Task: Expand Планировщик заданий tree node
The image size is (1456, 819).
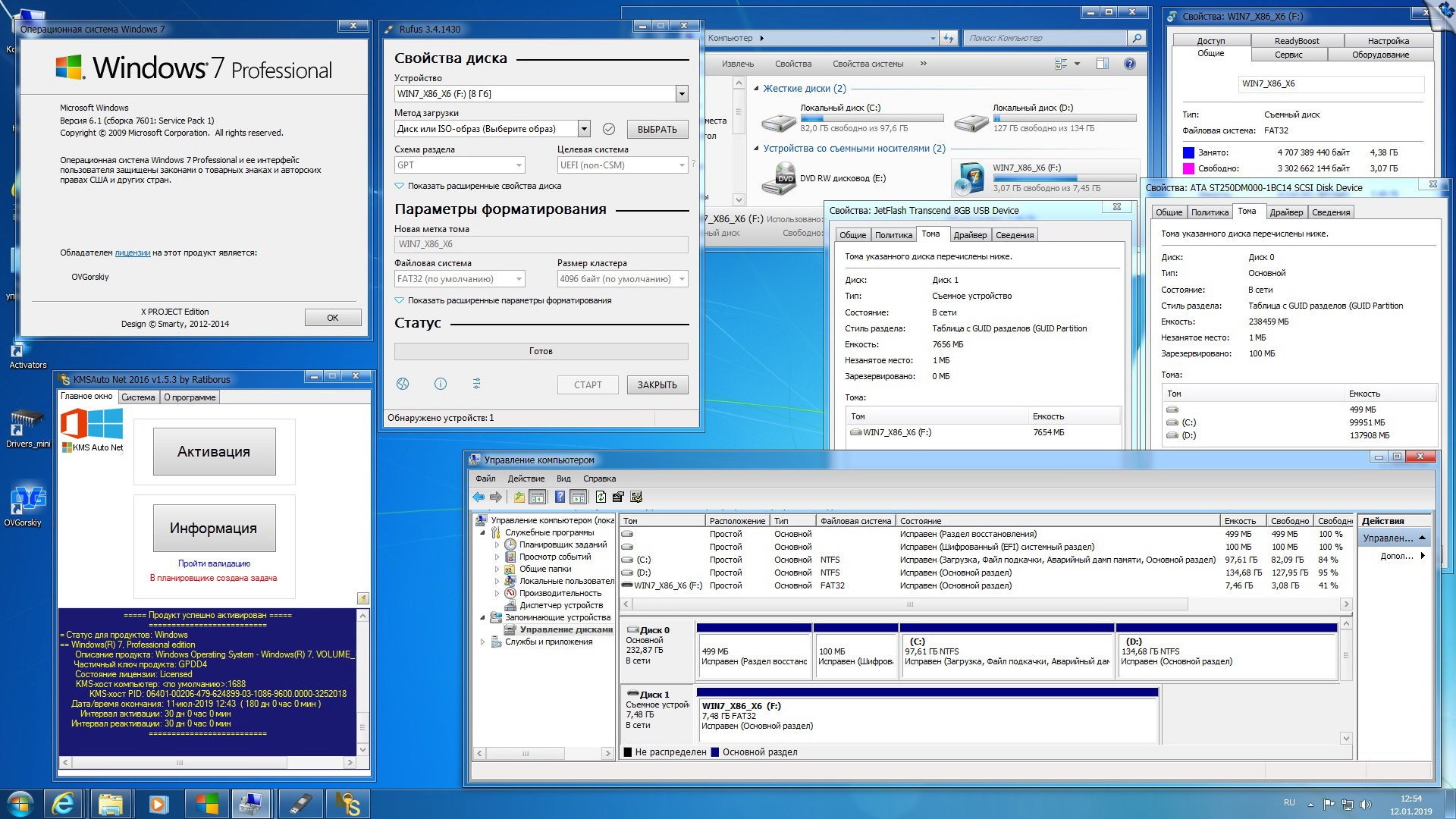Action: 497,544
